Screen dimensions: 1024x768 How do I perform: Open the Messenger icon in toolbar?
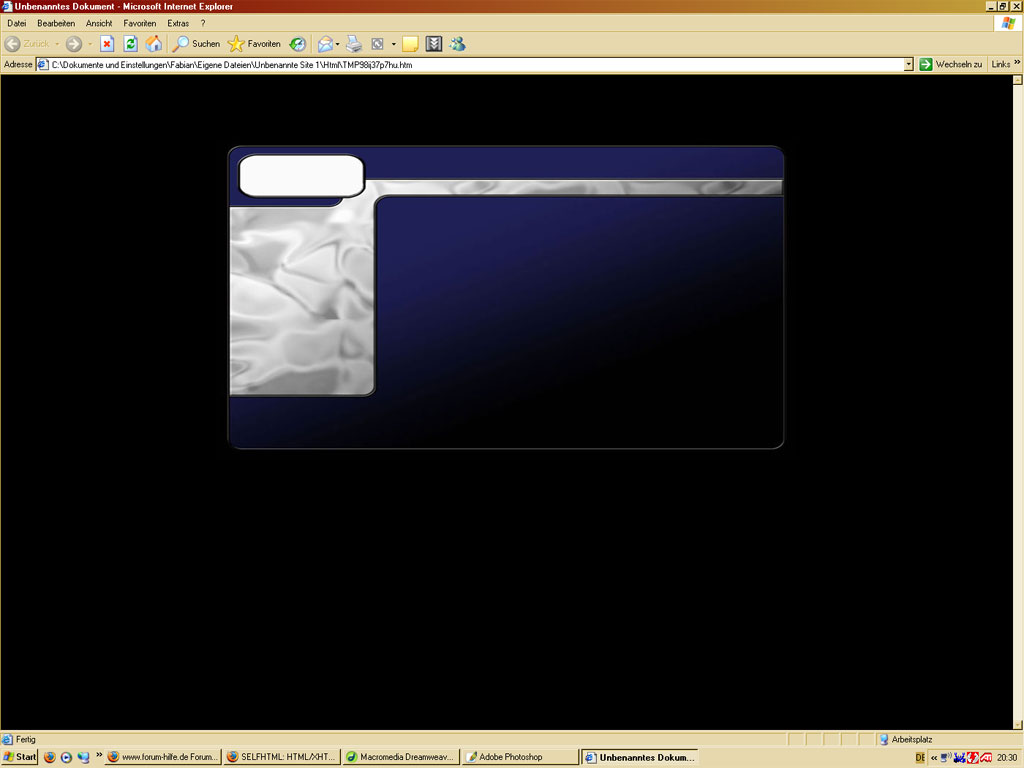(457, 44)
